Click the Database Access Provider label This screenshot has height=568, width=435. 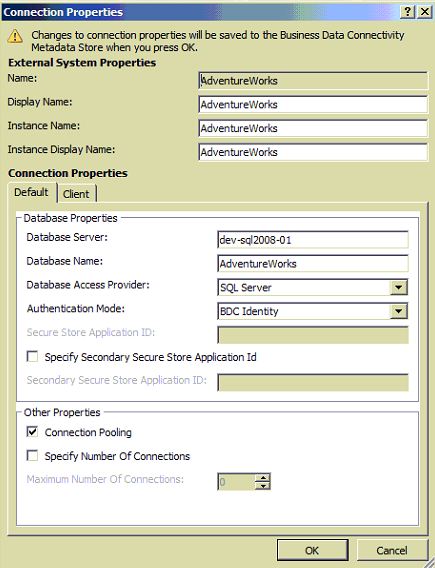(x=88, y=285)
